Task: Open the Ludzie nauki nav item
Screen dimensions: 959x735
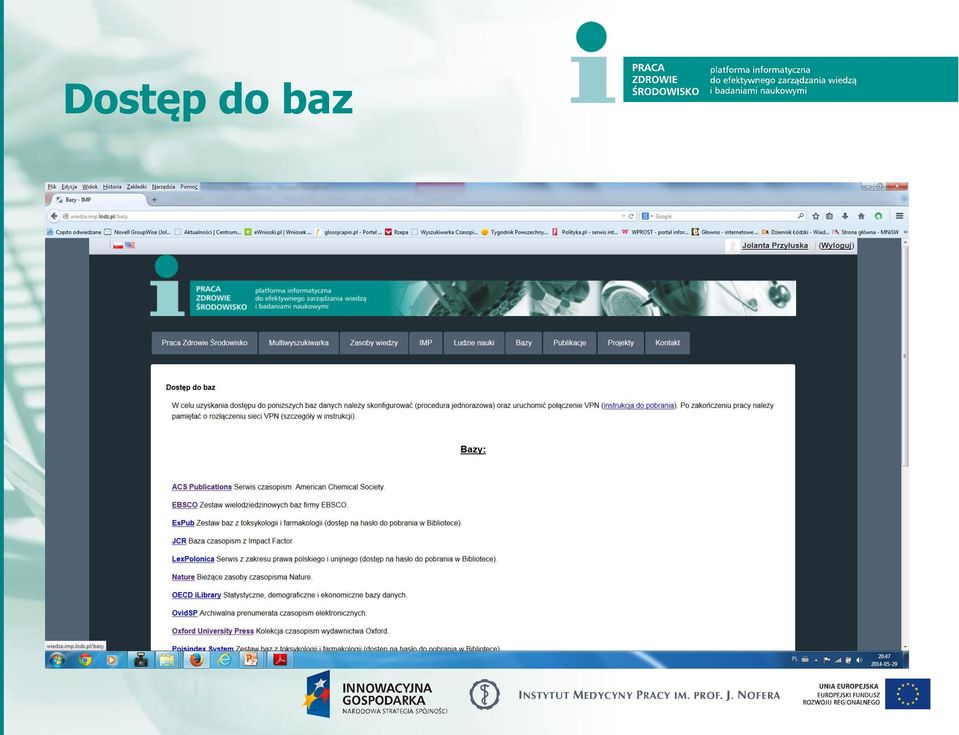Action: click(473, 343)
